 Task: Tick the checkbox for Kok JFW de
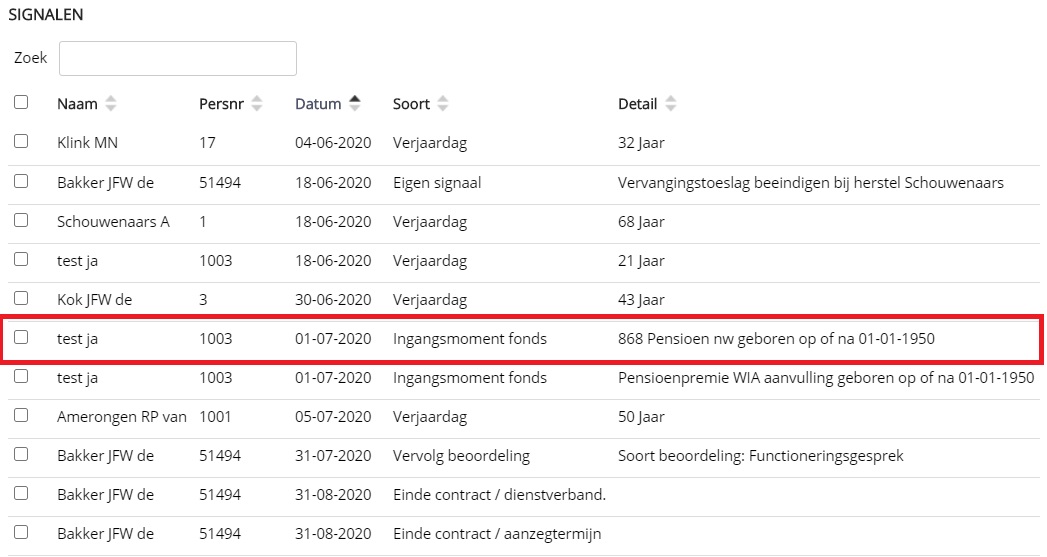click(x=21, y=298)
